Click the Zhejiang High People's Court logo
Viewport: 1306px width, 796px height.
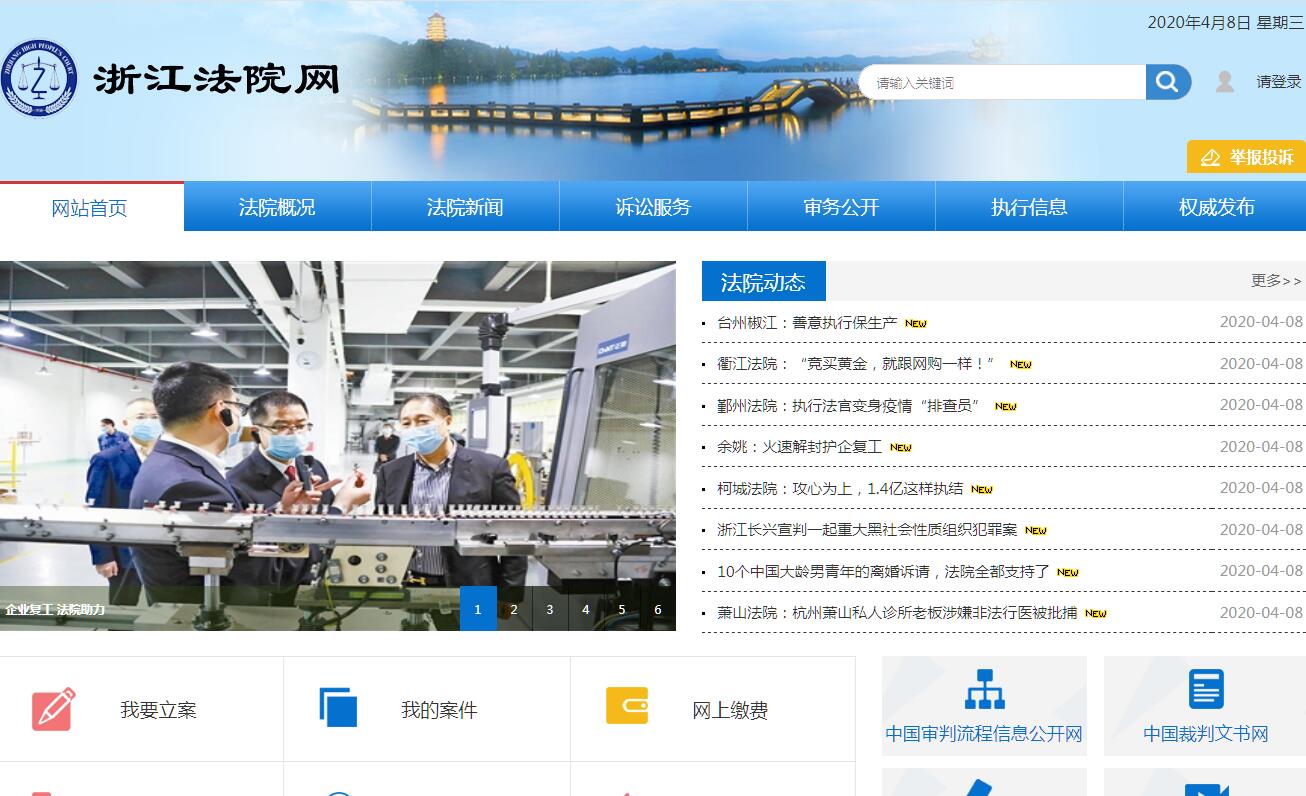(39, 79)
